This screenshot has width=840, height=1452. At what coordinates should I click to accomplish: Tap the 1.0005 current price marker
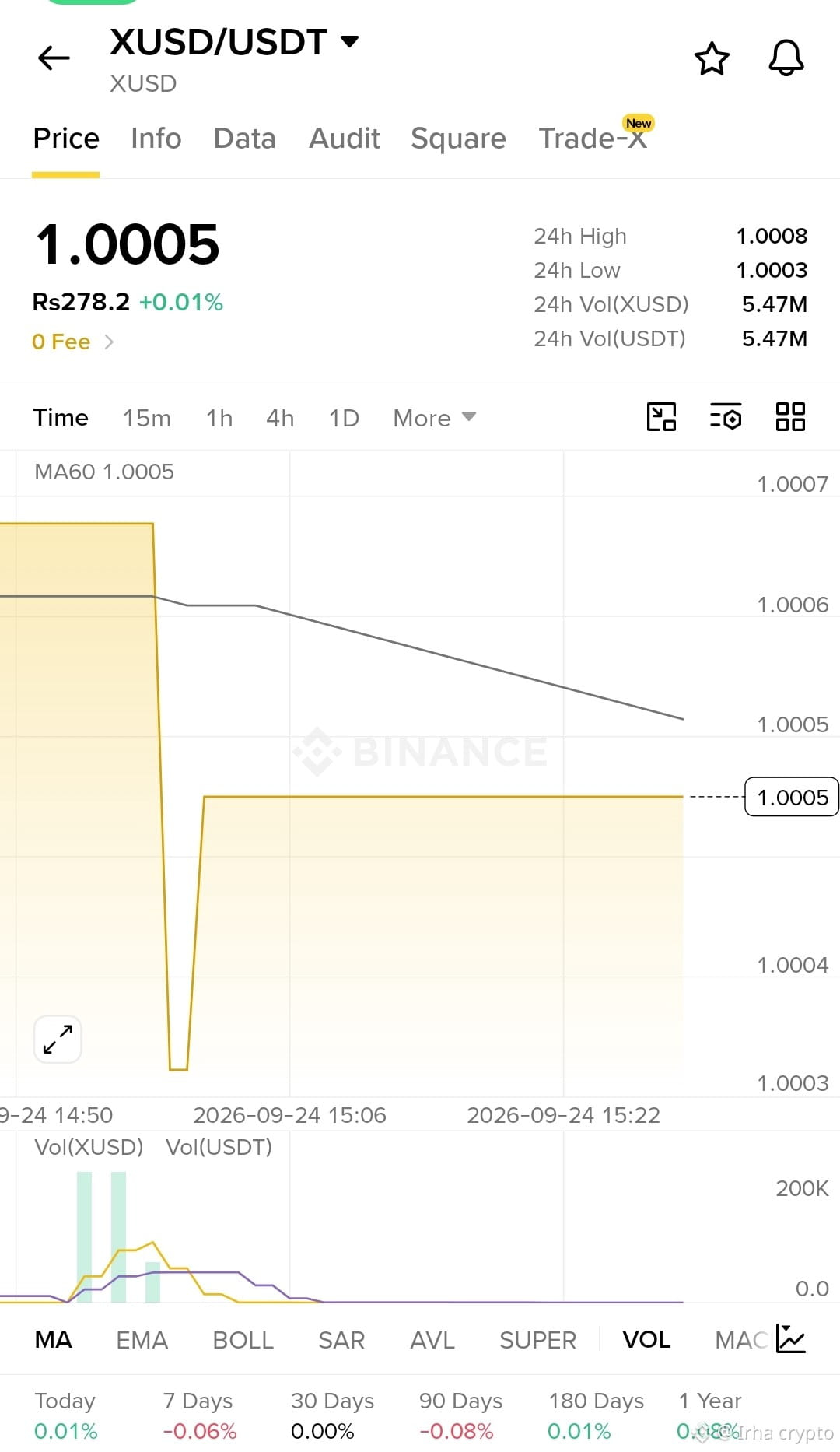(792, 797)
